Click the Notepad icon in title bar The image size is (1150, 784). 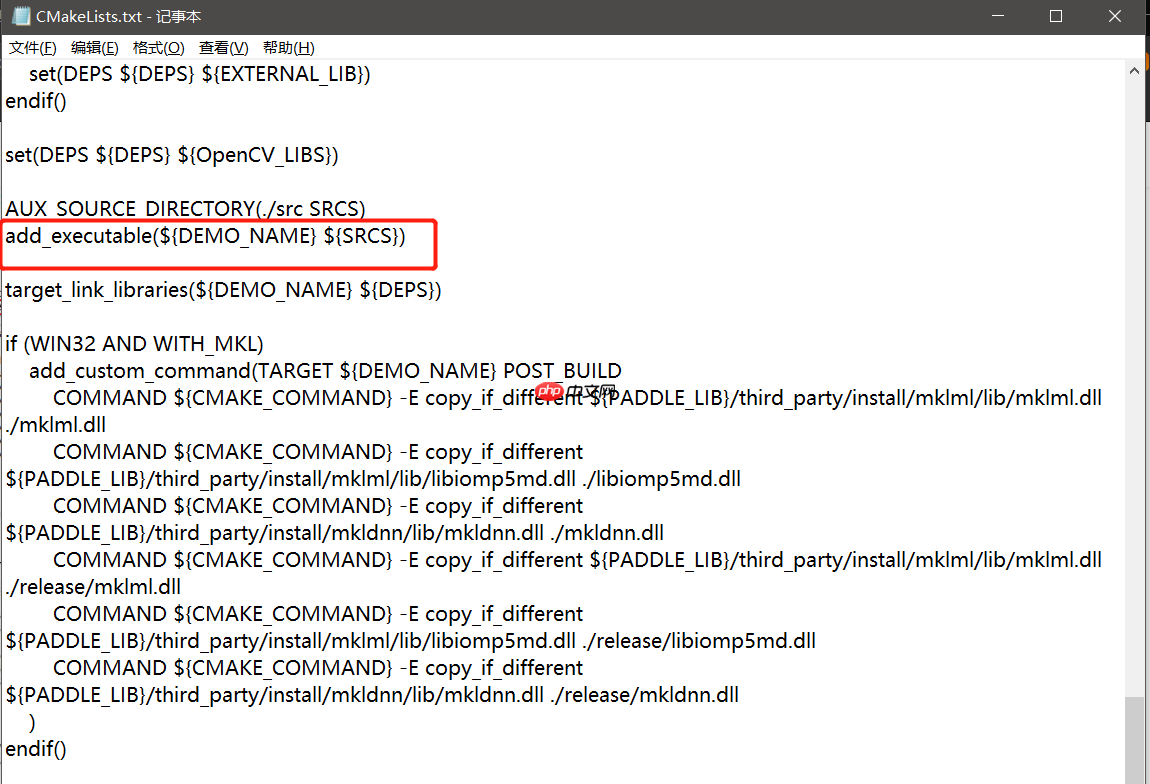21,16
